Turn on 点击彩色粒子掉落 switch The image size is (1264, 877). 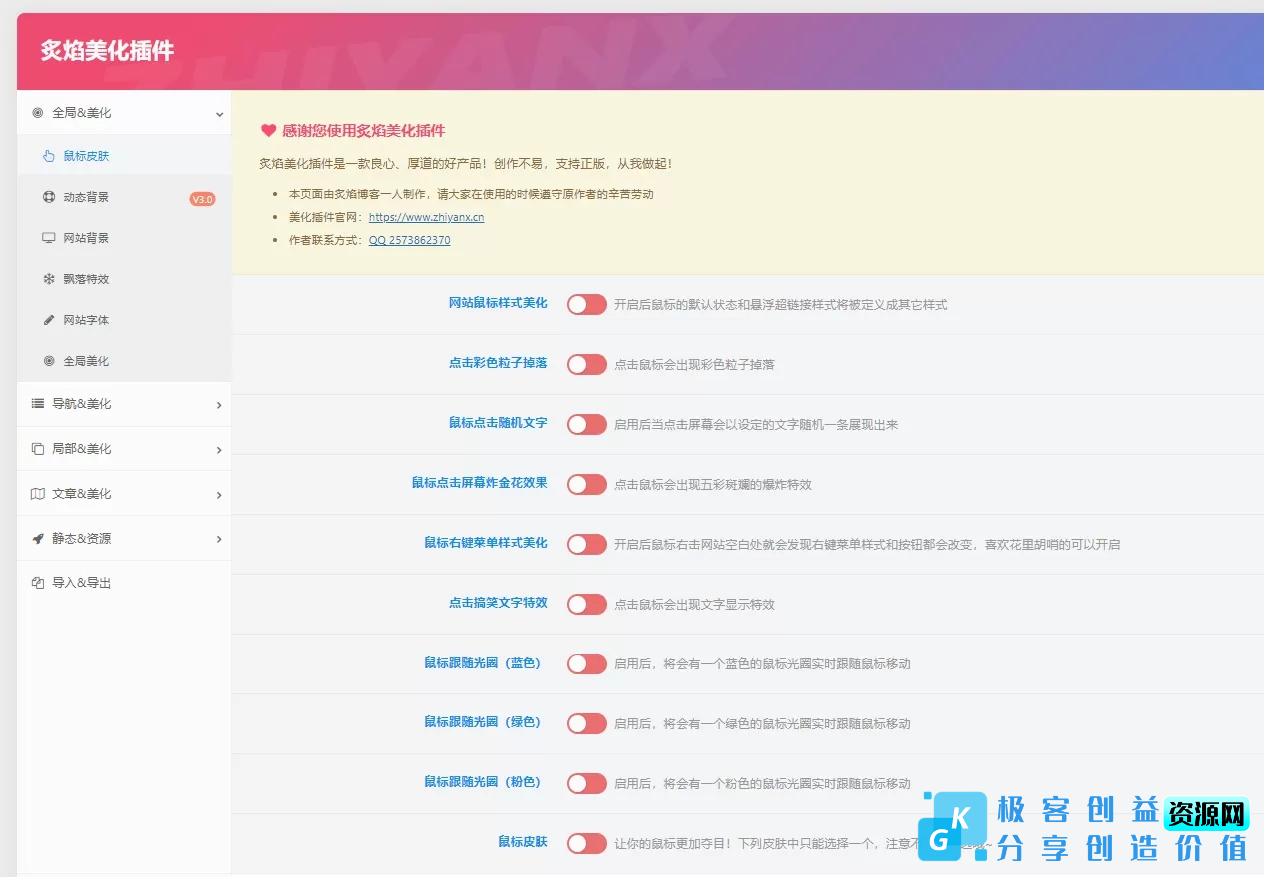tap(586, 364)
